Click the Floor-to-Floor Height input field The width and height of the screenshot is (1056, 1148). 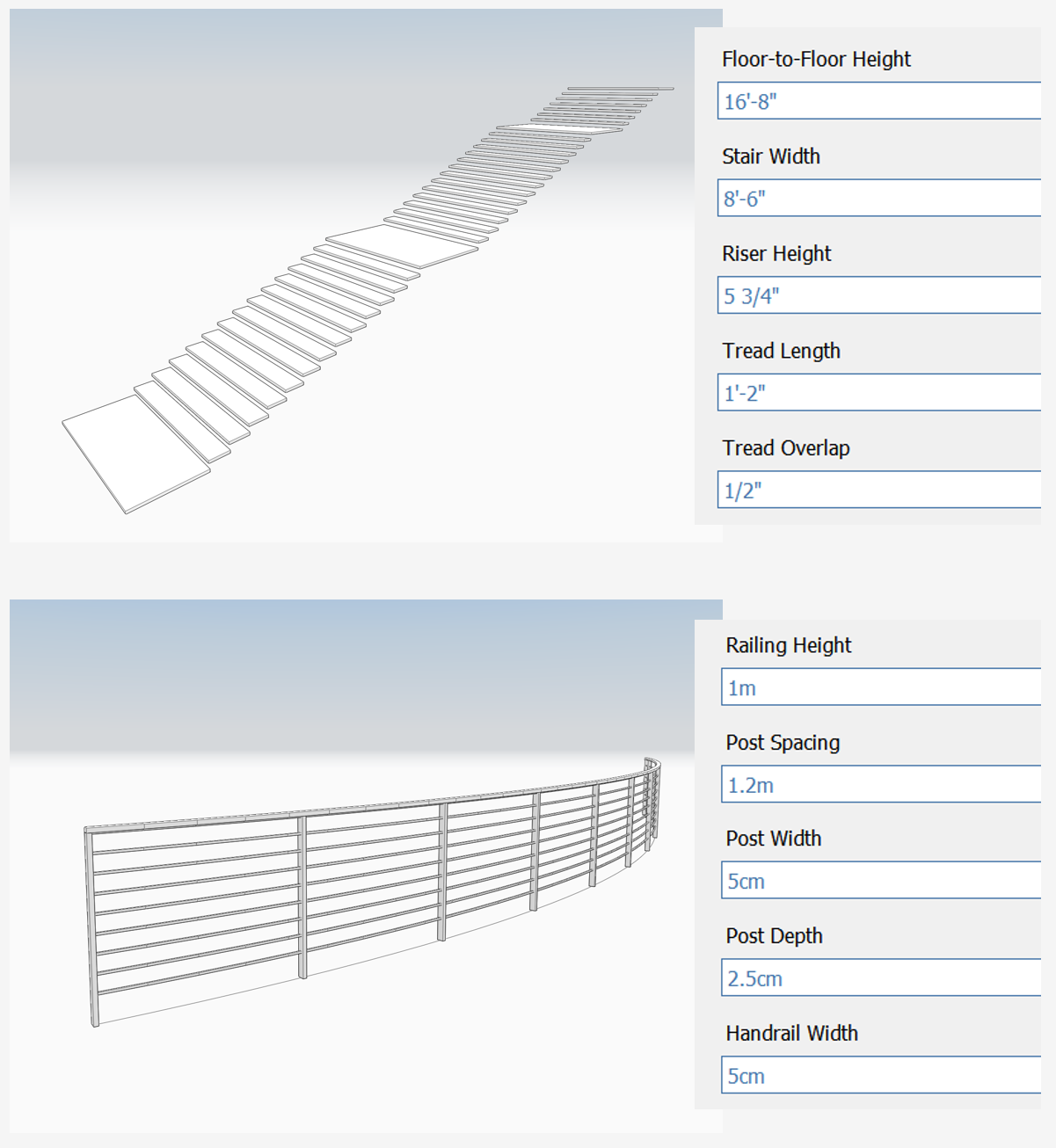click(x=879, y=101)
